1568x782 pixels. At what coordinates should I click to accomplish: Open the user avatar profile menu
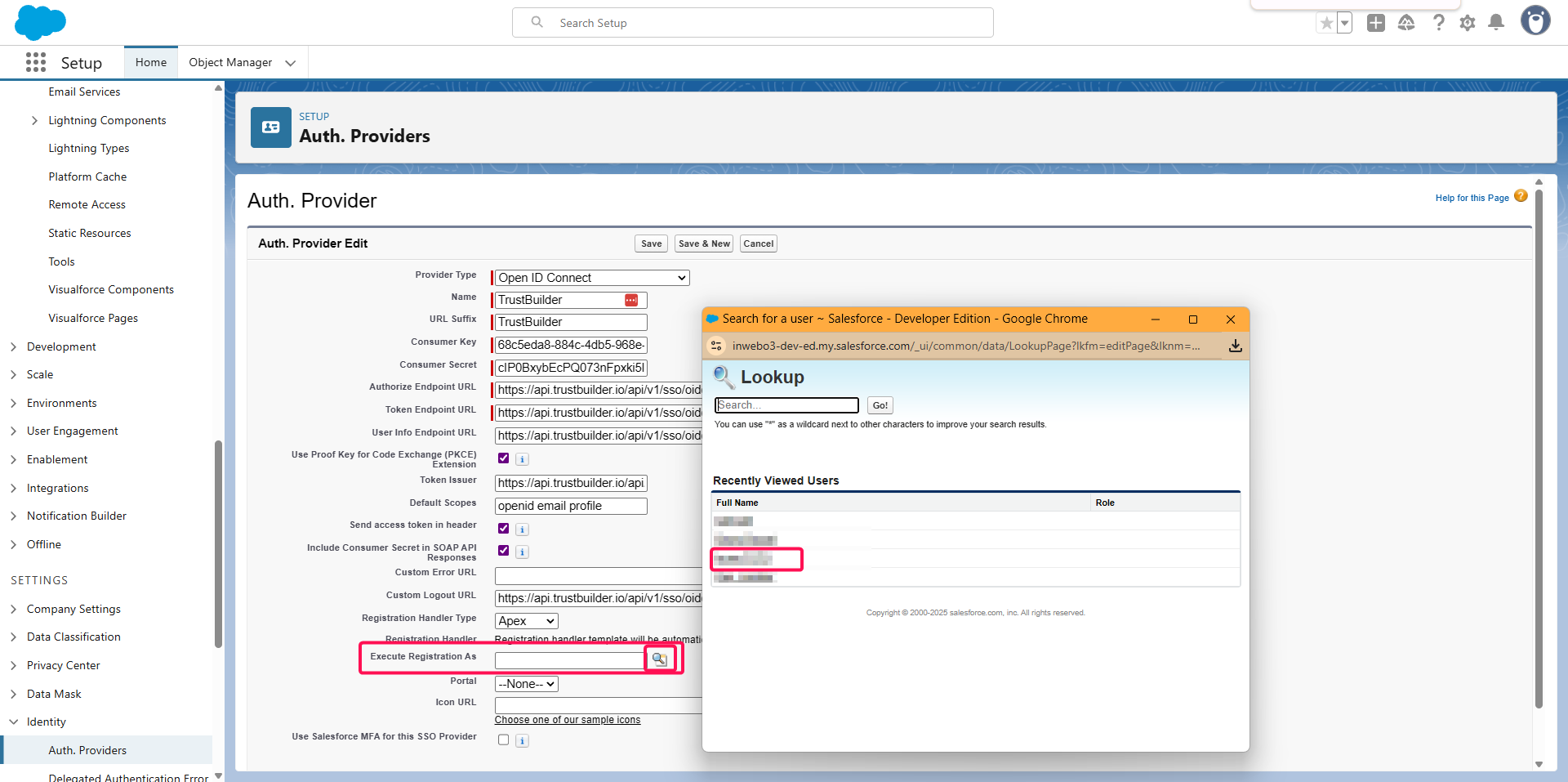[x=1535, y=21]
